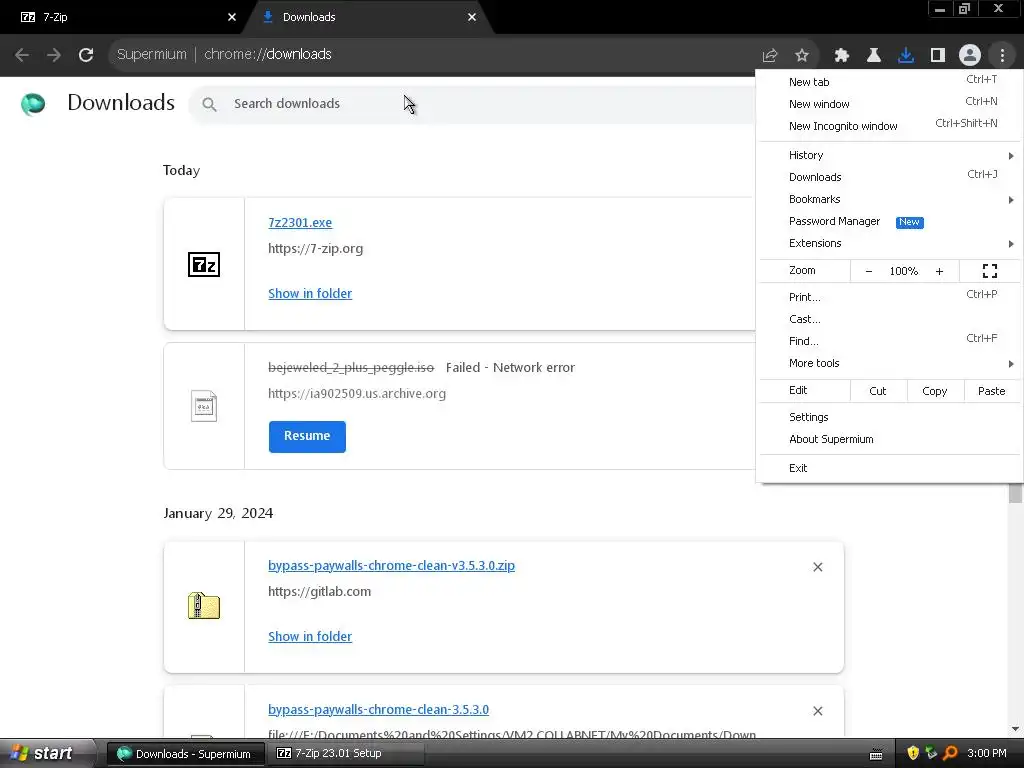Open About Supermium
The width and height of the screenshot is (1024, 768).
[889, 440]
